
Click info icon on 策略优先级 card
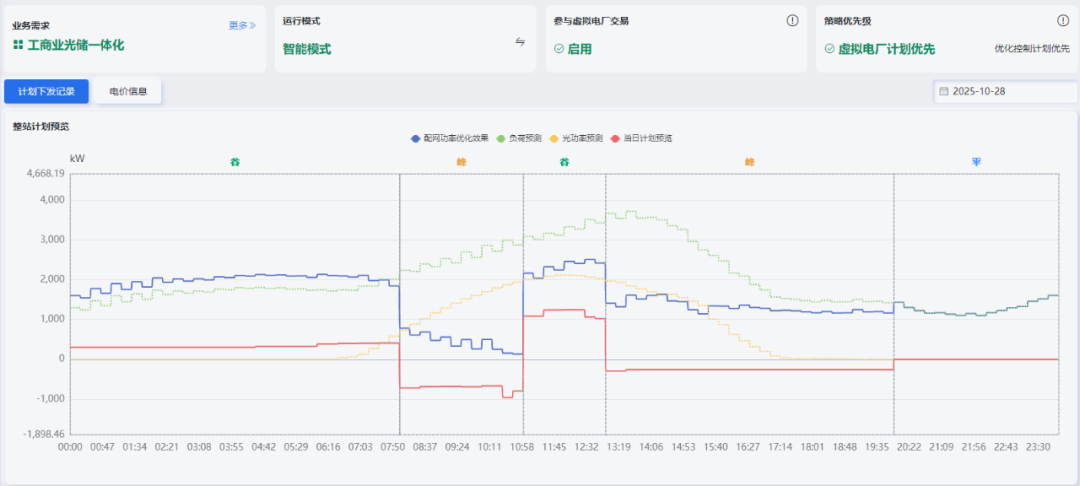click(1063, 20)
